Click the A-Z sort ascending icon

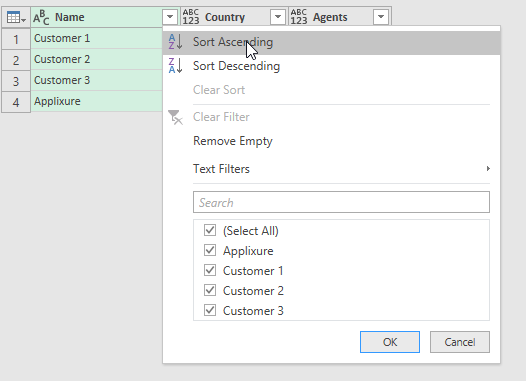pyautogui.click(x=175, y=42)
